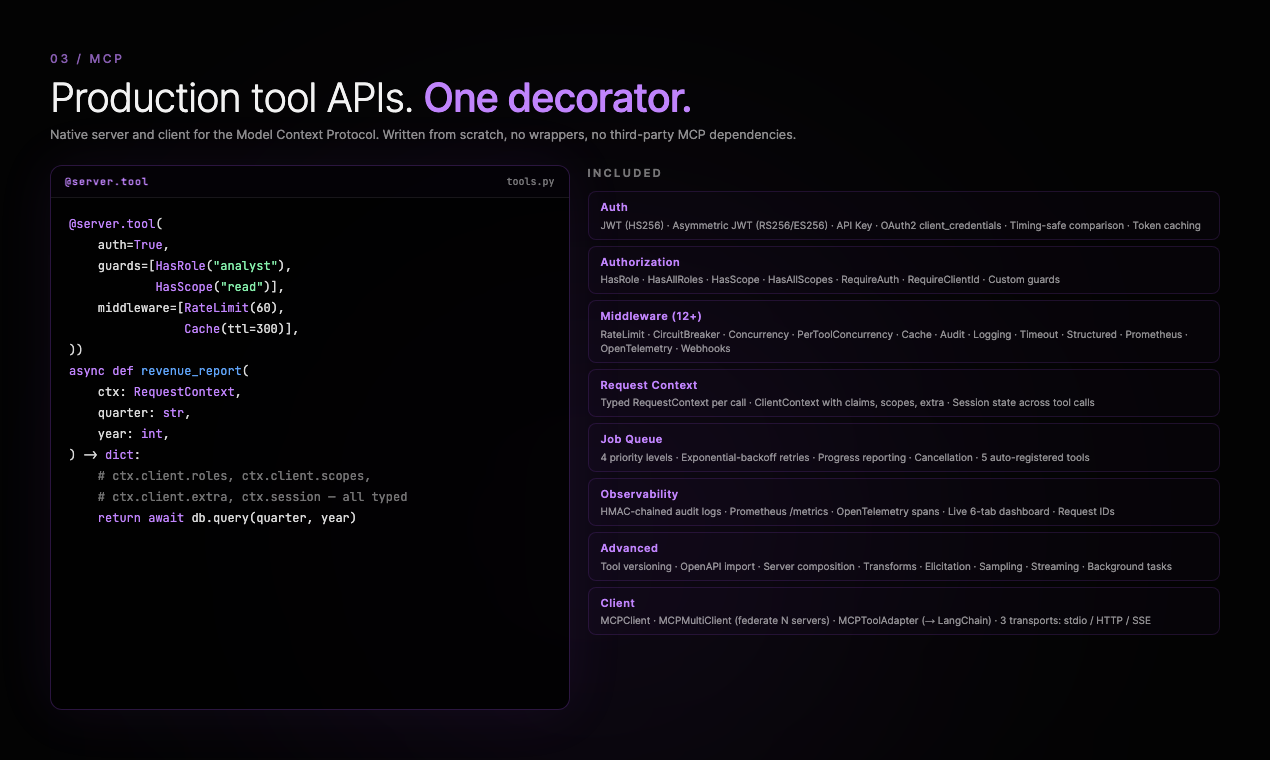
Task: Click the purple 'One decorator.' heading text
Action: [557, 99]
